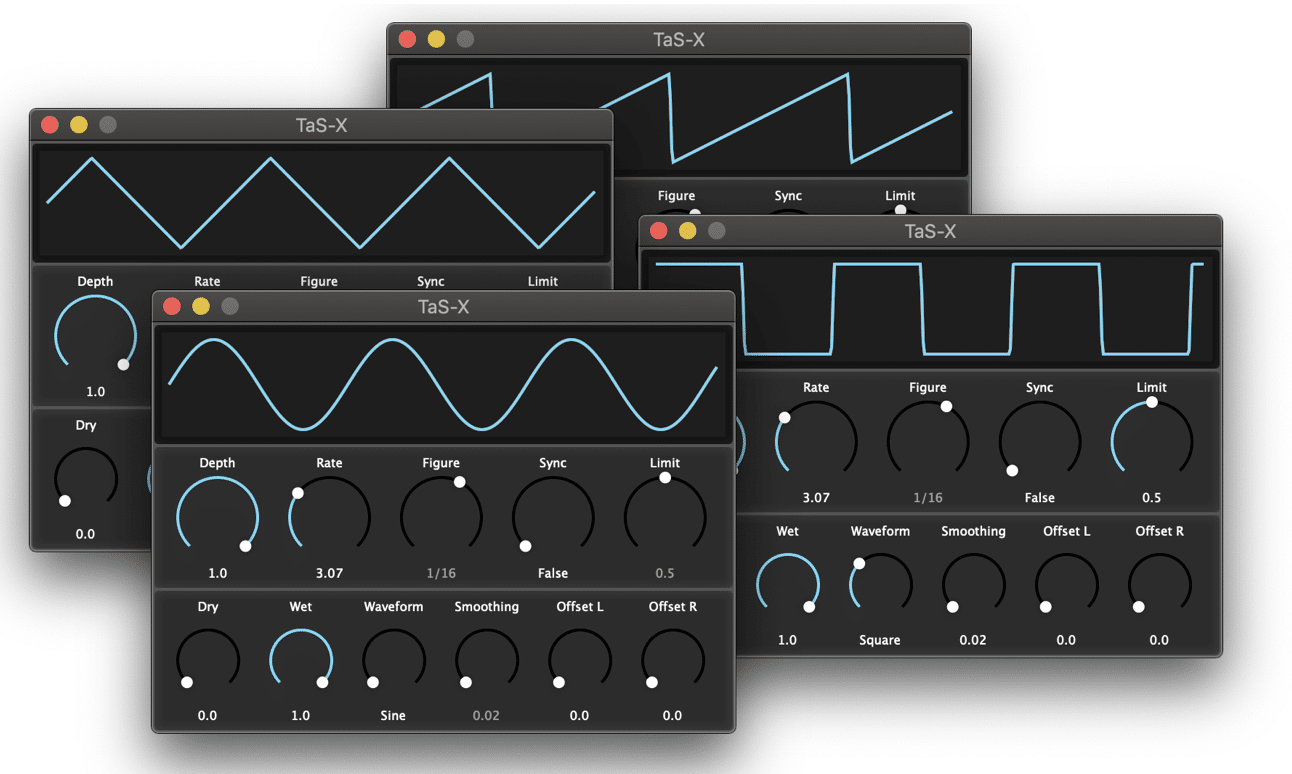Click the 3.07 Rate value in the square window
This screenshot has width=1292, height=774.
pos(816,497)
